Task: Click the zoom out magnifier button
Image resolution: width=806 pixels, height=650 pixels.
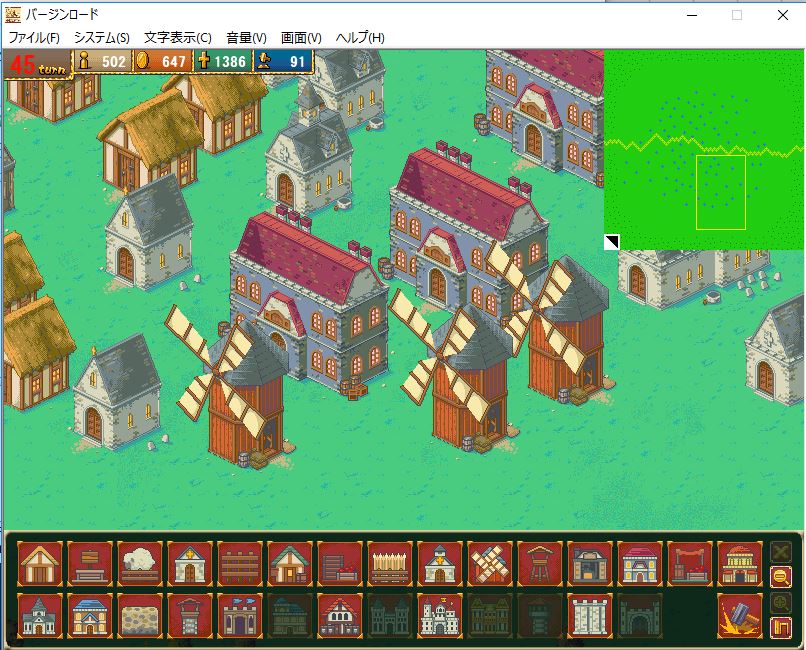Action: tap(781, 578)
